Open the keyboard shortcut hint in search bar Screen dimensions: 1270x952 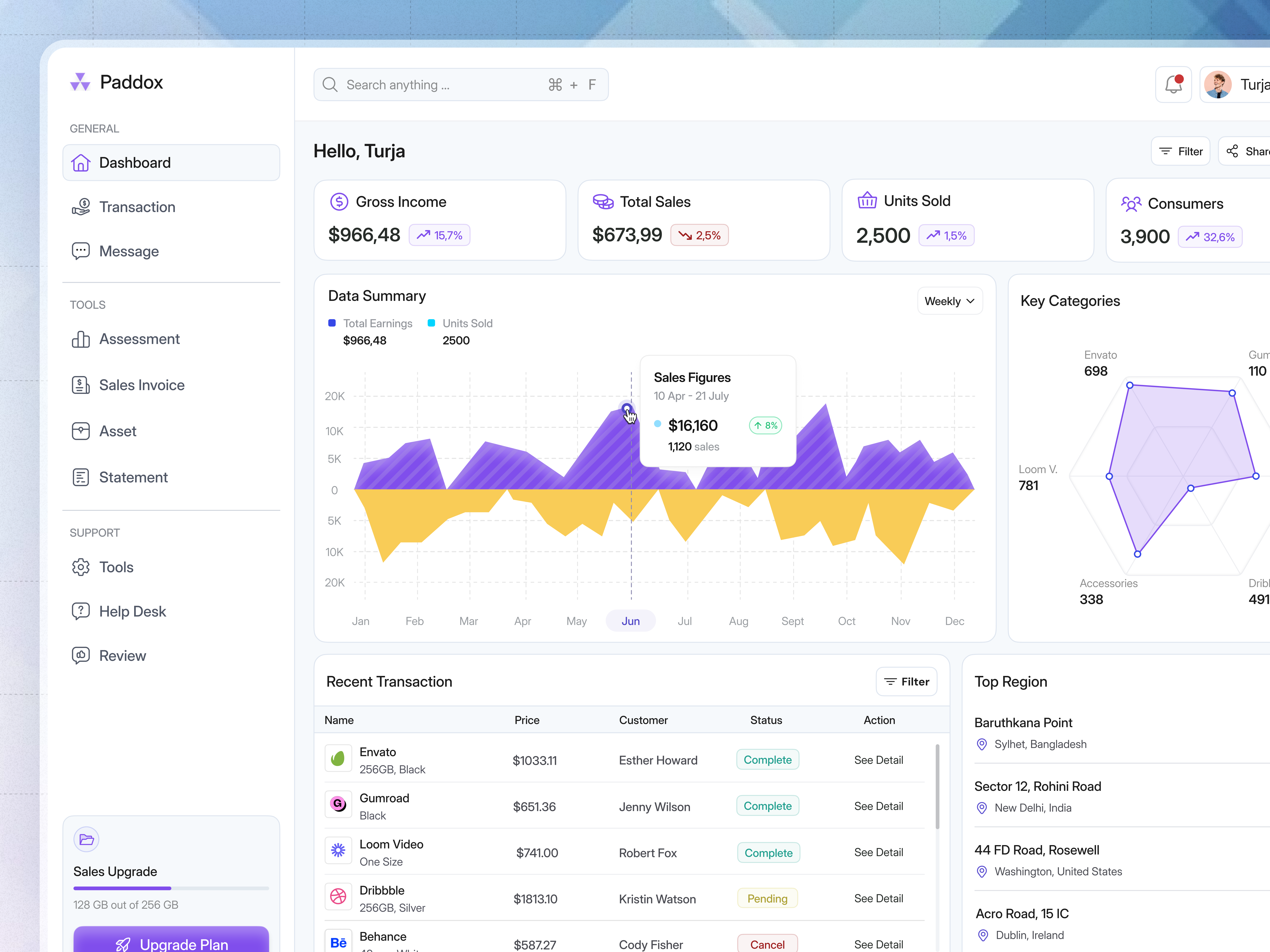(x=573, y=84)
